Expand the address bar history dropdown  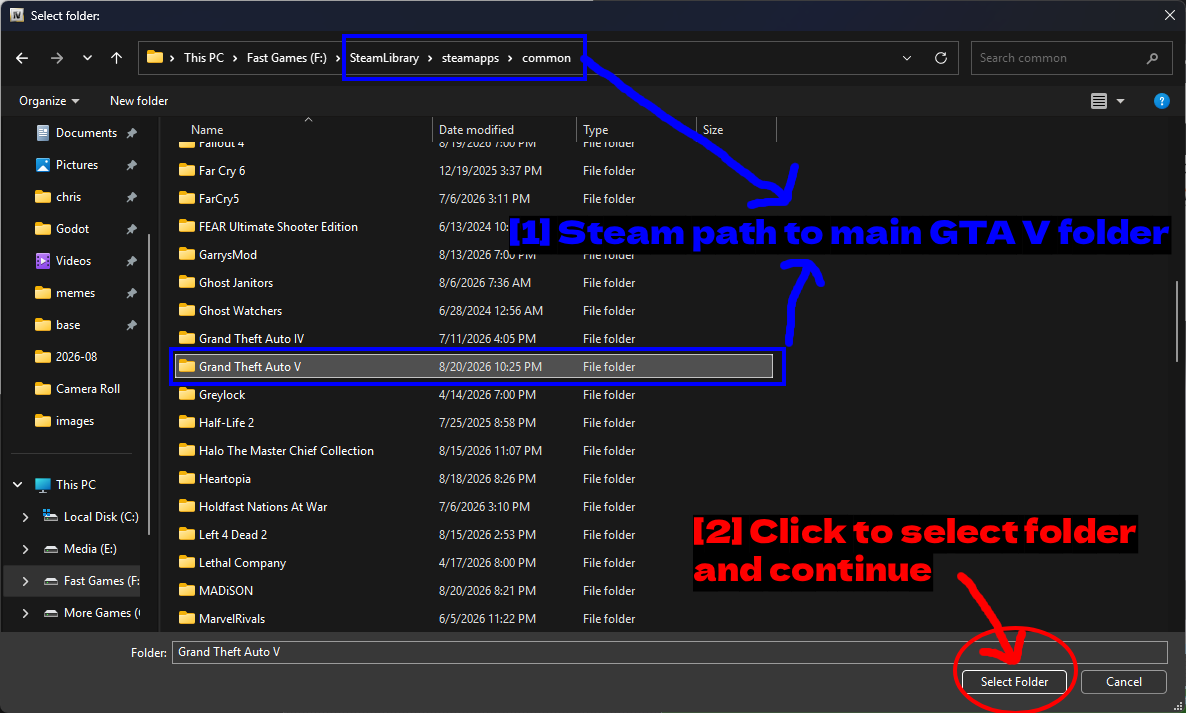(x=907, y=57)
